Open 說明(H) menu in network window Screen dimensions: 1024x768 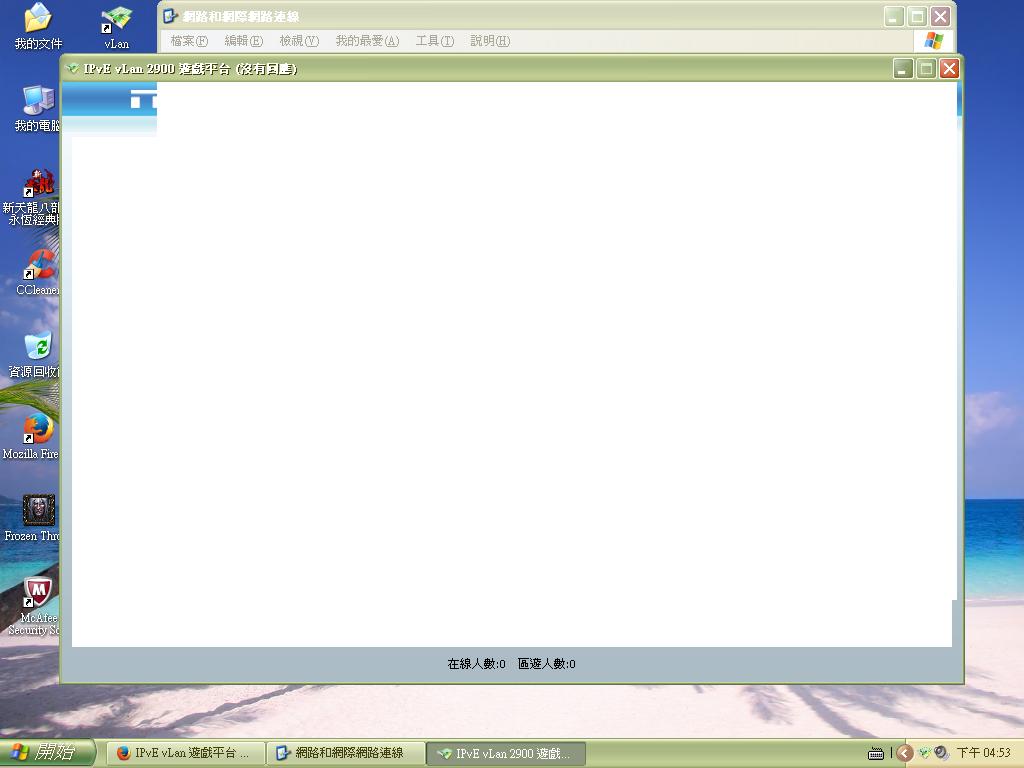(x=490, y=41)
